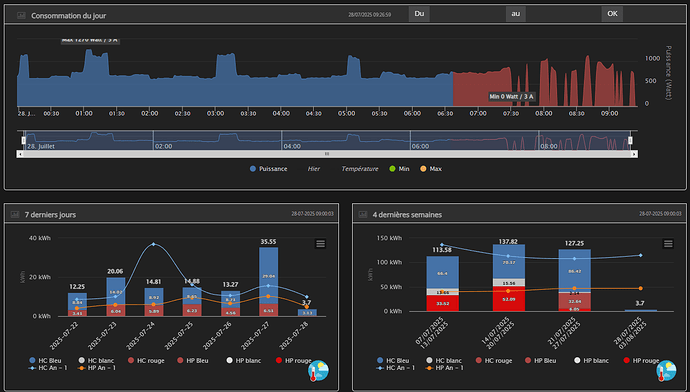Open hamburger menu of 4 dernières semaines chart

(x=668, y=244)
